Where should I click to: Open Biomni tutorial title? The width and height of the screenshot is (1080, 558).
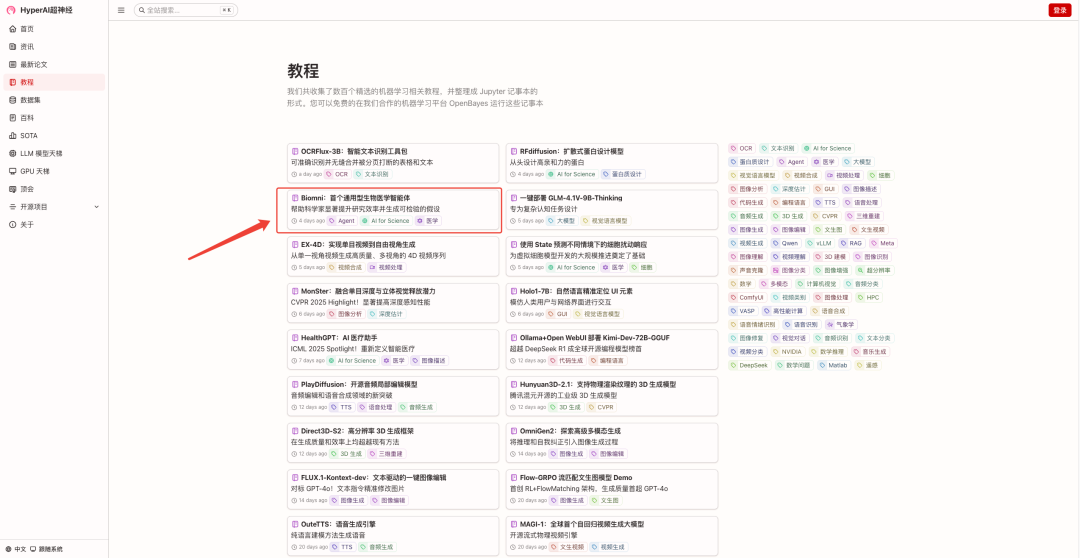[355, 198]
